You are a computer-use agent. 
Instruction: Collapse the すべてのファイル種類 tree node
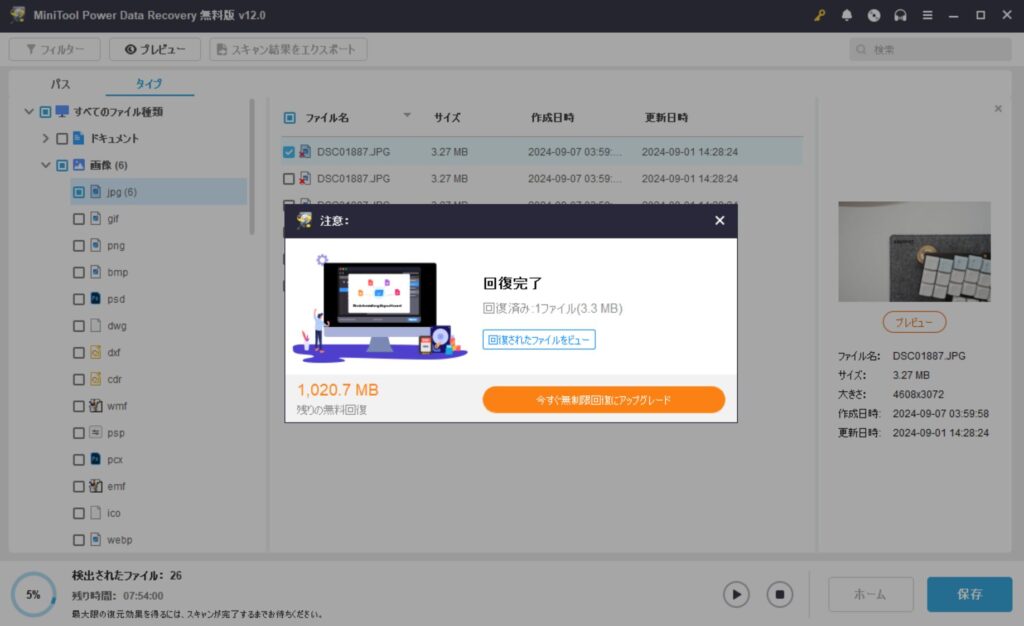[x=29, y=112]
